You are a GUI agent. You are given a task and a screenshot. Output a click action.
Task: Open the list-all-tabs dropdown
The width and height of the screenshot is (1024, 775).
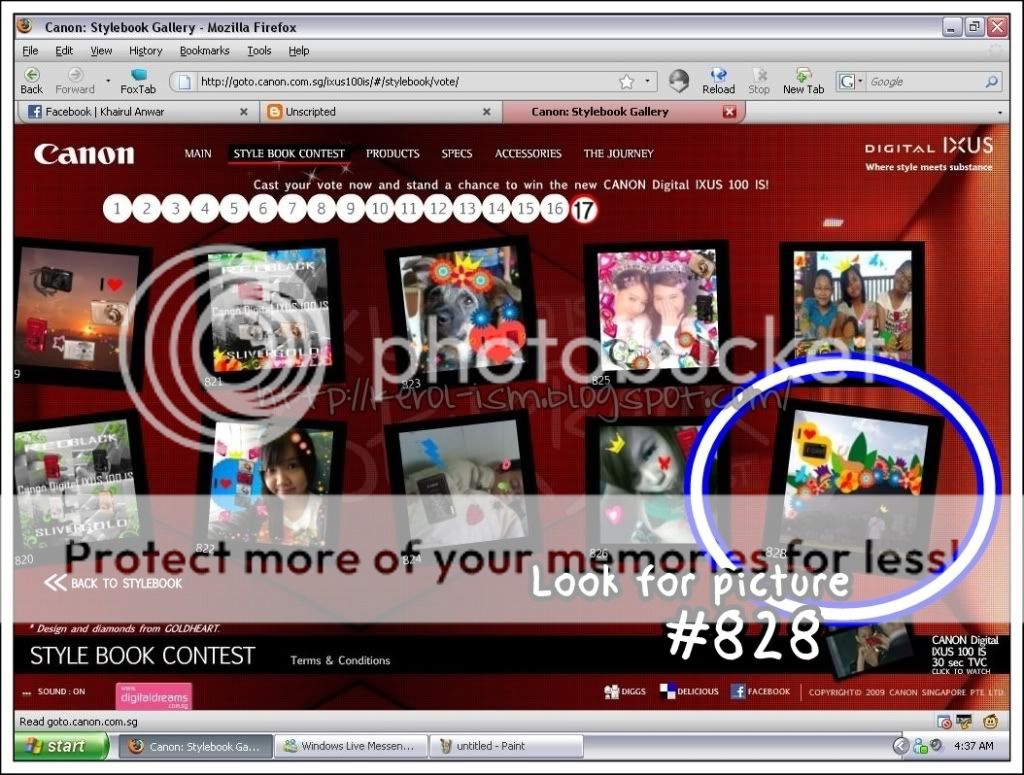1000,112
